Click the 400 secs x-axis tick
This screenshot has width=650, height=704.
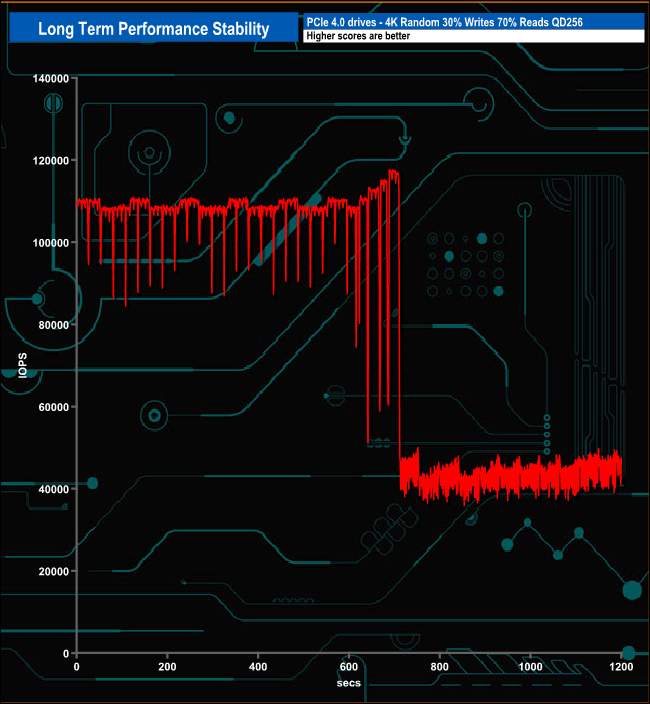point(258,667)
